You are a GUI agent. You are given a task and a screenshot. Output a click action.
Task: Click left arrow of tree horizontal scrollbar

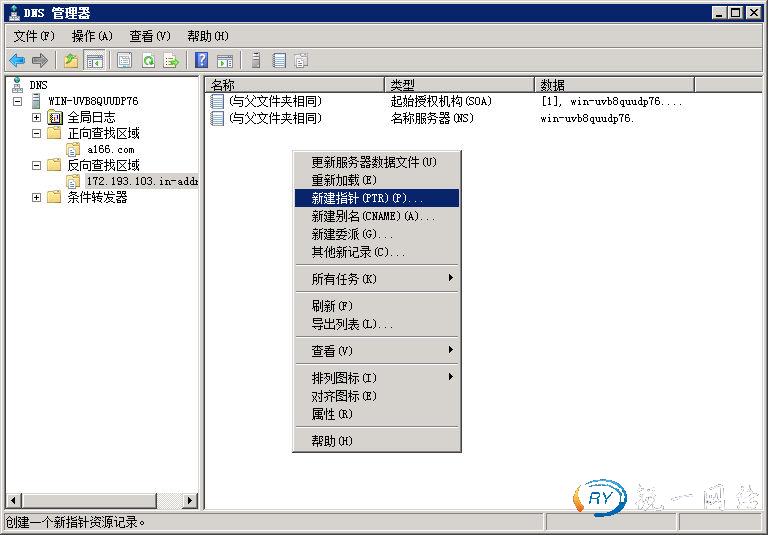coord(13,500)
